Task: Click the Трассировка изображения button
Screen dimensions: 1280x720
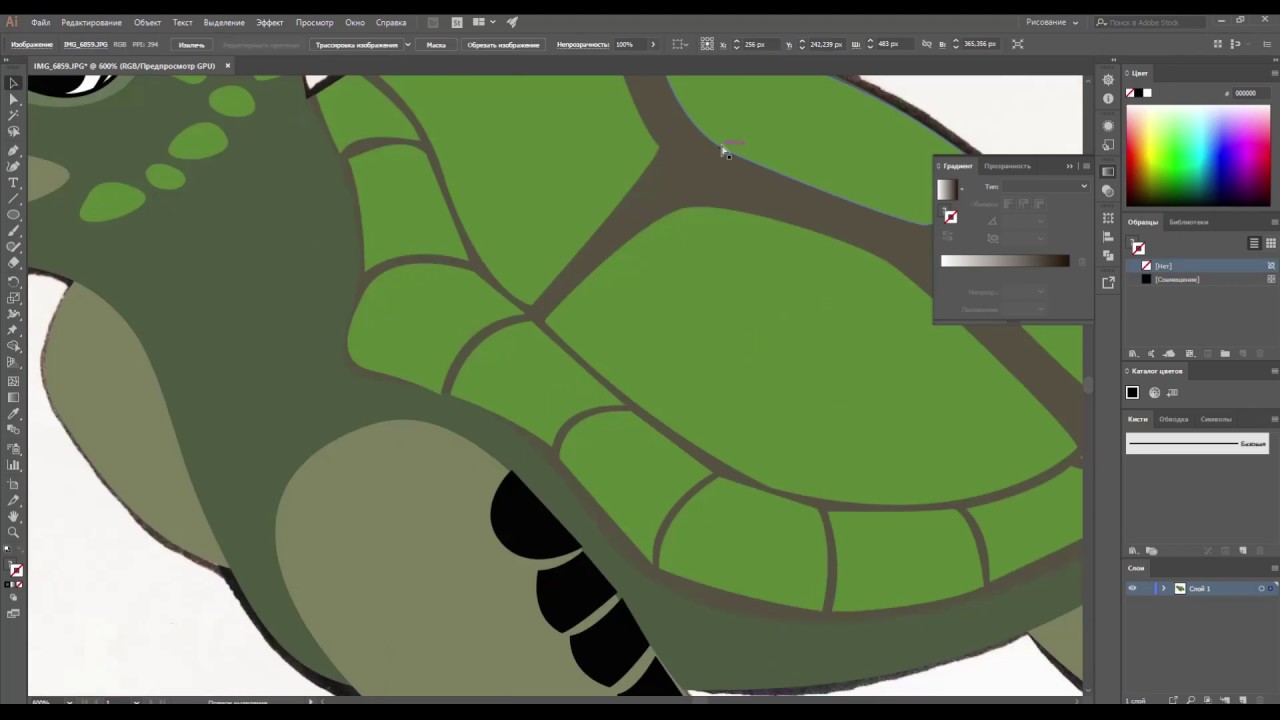Action: point(356,44)
